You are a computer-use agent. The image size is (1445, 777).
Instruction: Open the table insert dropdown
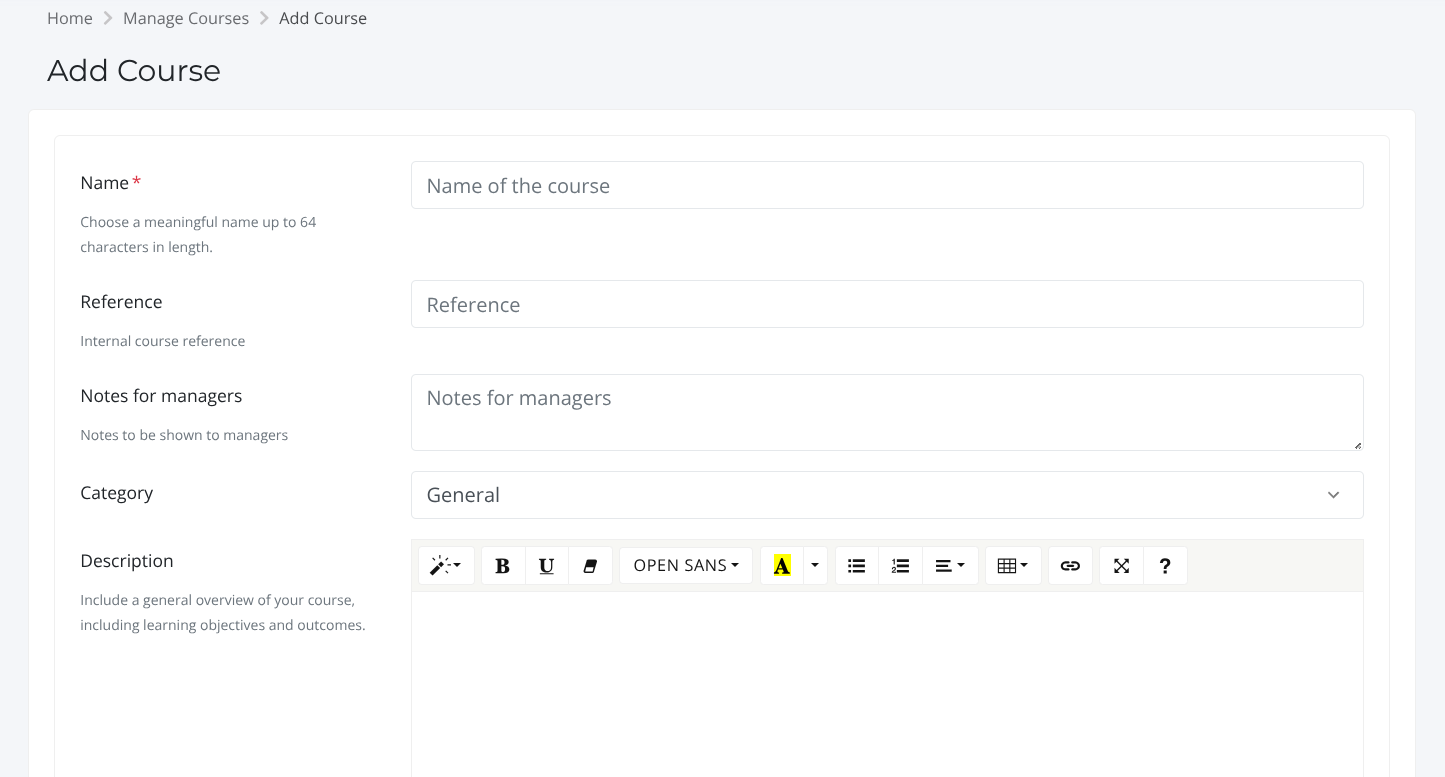point(1013,566)
